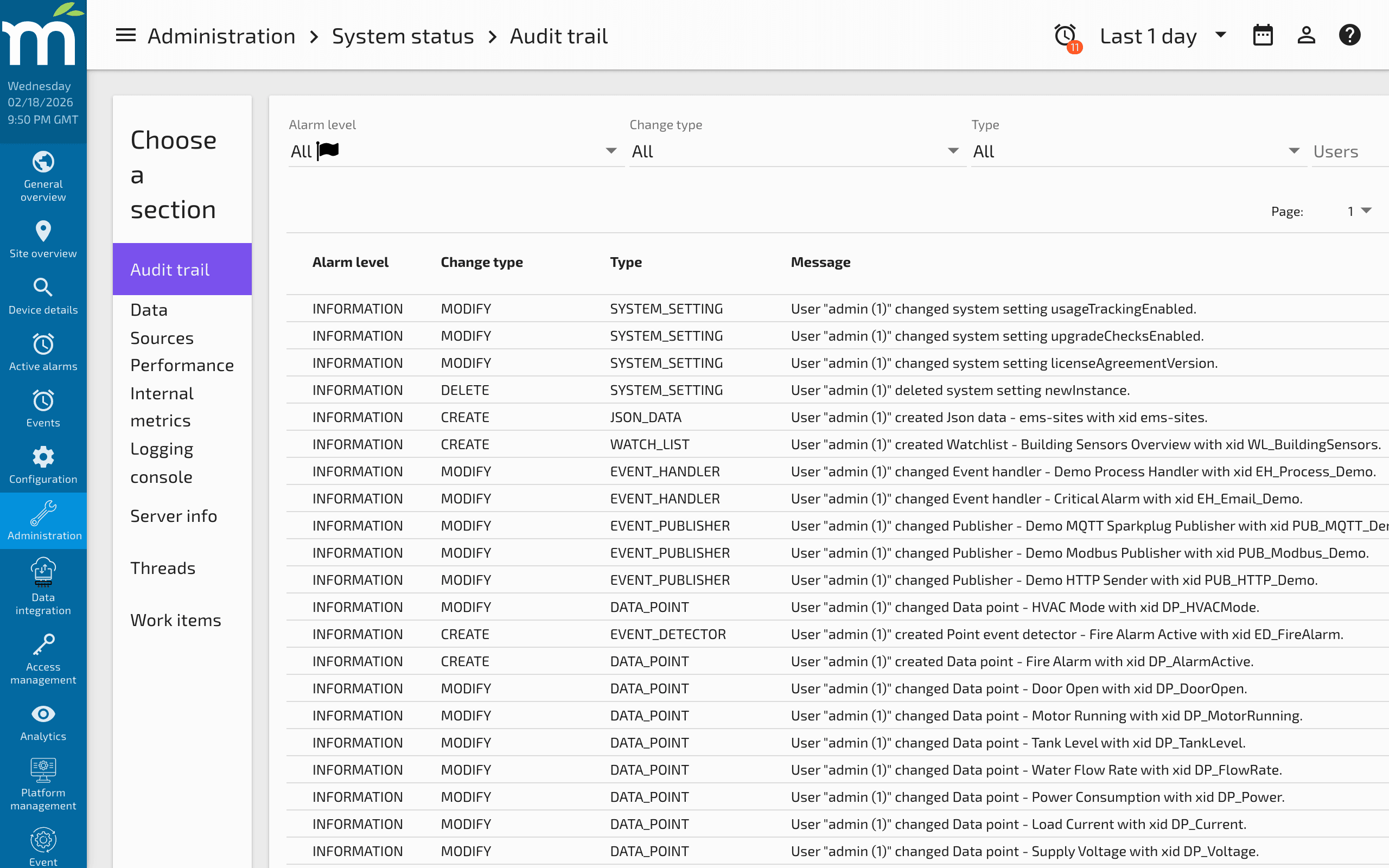Open the help question mark icon
Viewport: 1389px width, 868px height.
[1350, 34]
